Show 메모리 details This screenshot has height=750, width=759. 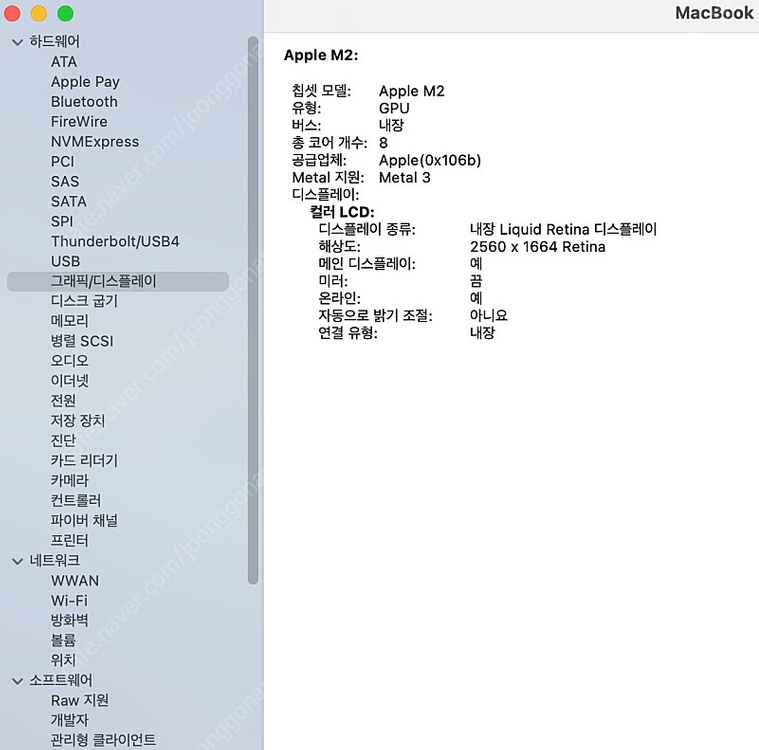[70, 321]
